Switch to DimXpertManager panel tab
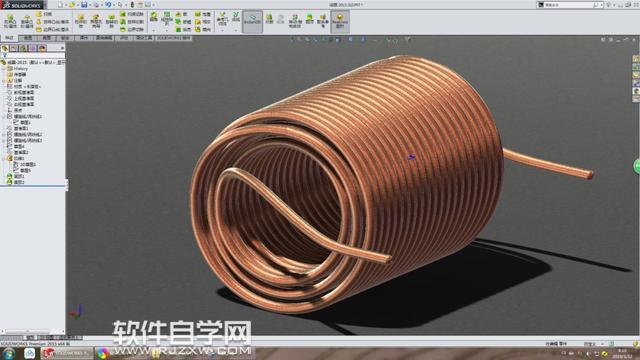The width and height of the screenshot is (640, 360). [33, 48]
